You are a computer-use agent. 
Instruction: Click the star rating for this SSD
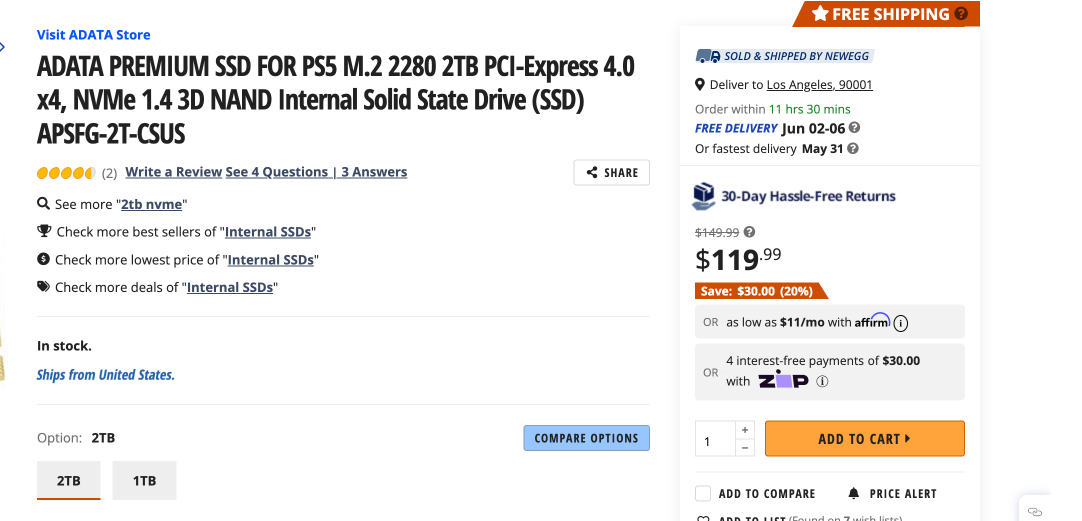66,172
